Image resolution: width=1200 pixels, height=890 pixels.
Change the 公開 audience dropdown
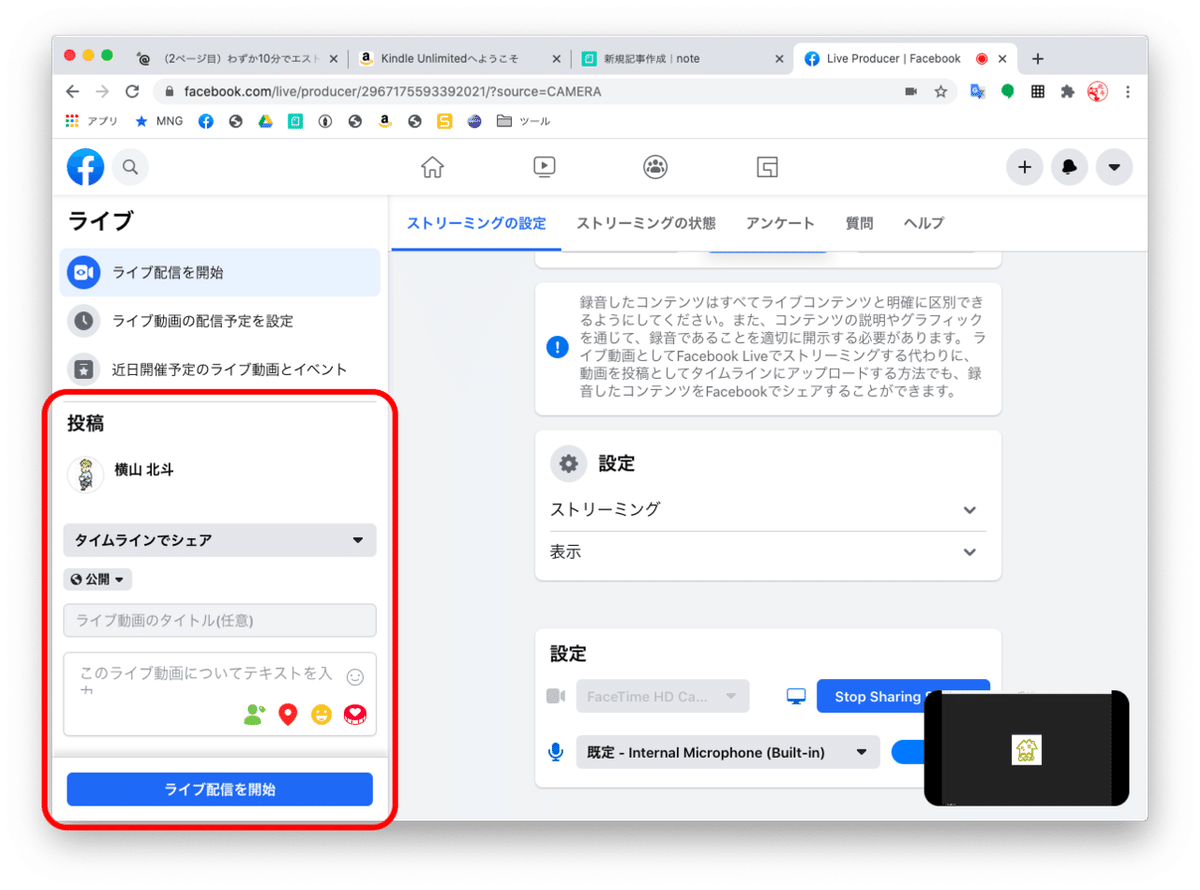pos(97,578)
